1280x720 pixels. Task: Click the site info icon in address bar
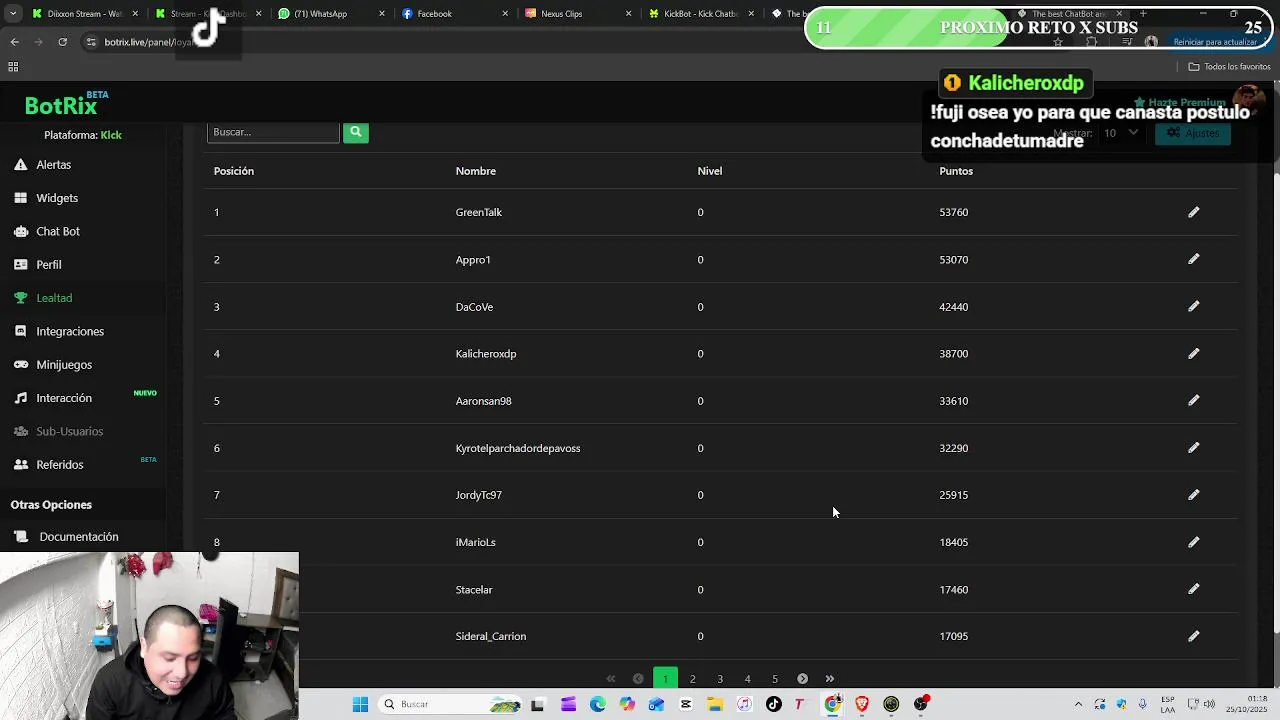click(x=91, y=42)
